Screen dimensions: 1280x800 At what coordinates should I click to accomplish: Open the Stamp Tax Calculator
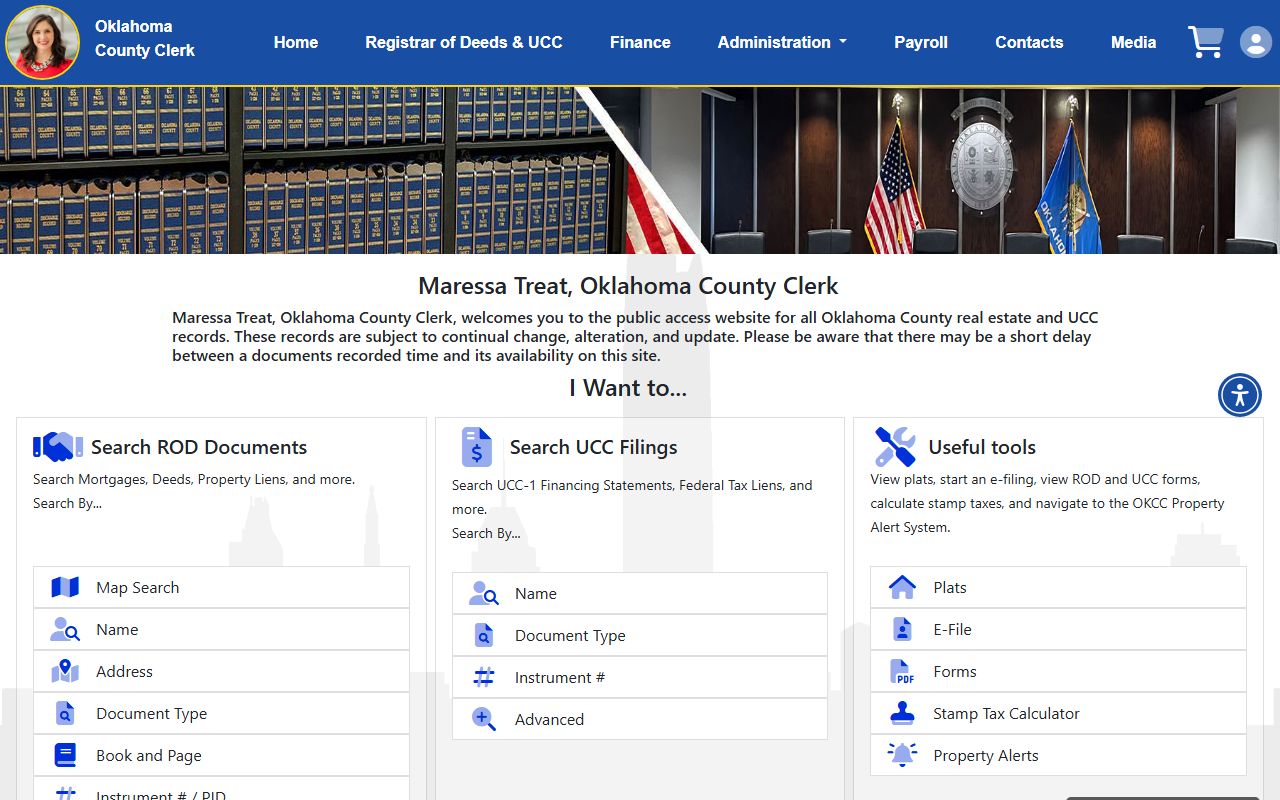(1058, 713)
